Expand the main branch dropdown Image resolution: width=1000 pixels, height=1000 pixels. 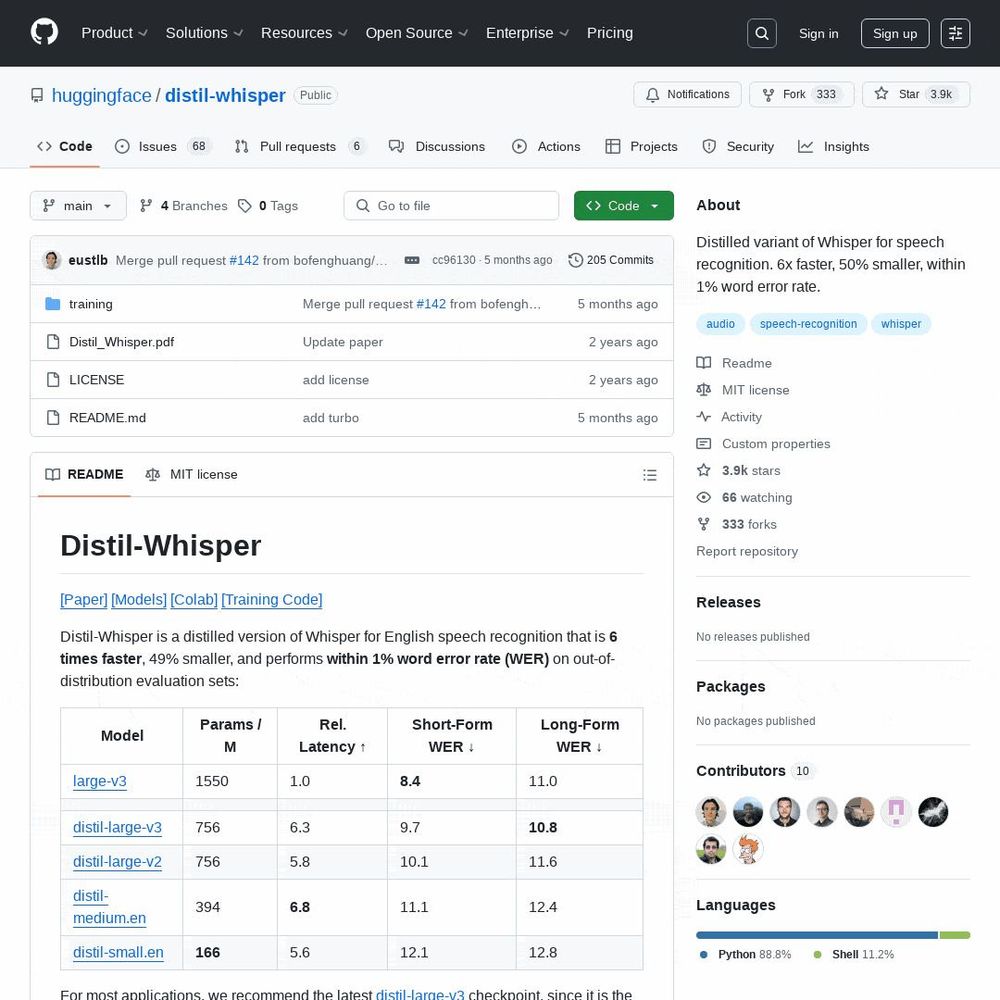(78, 206)
